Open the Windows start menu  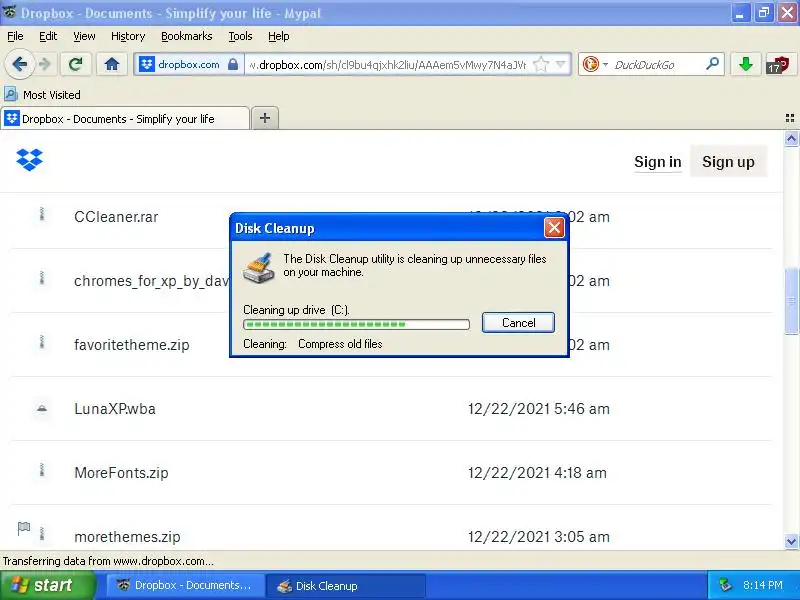[x=48, y=585]
